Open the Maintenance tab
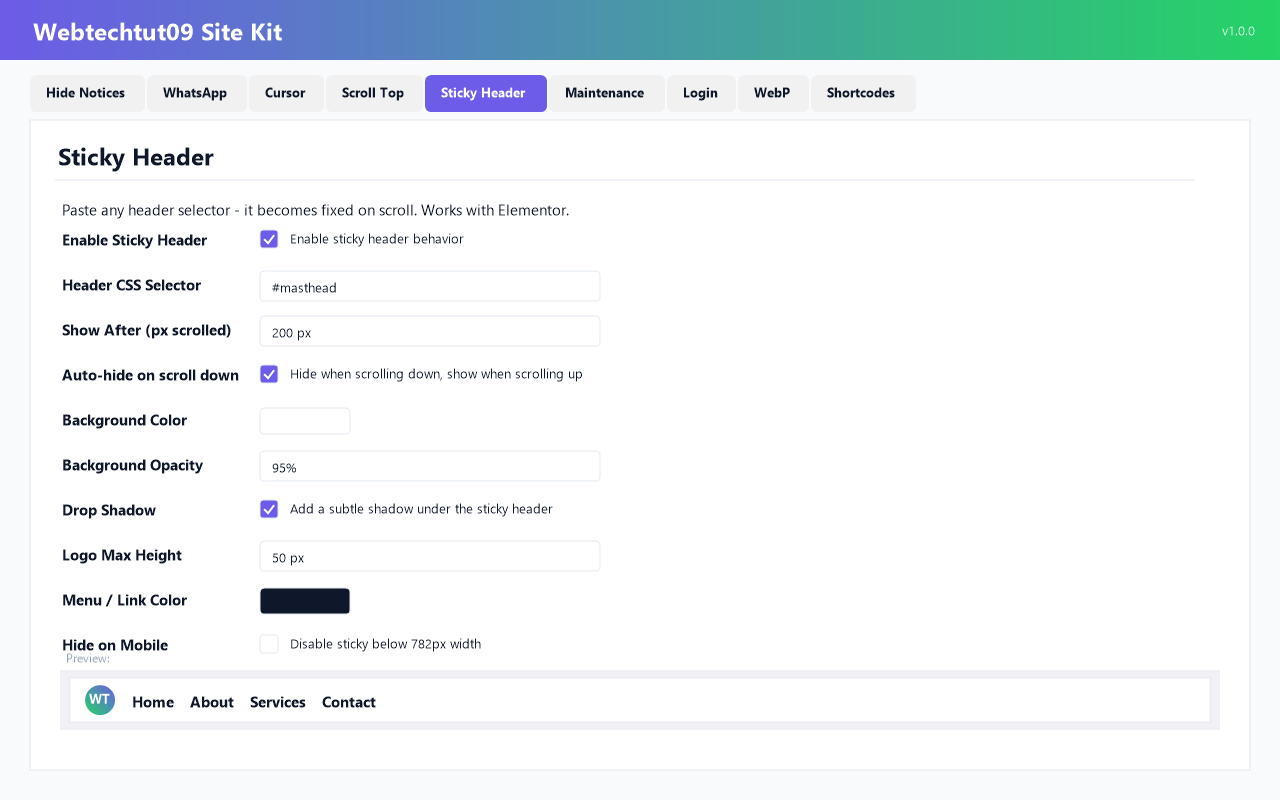Viewport: 1280px width, 800px height. coord(606,93)
